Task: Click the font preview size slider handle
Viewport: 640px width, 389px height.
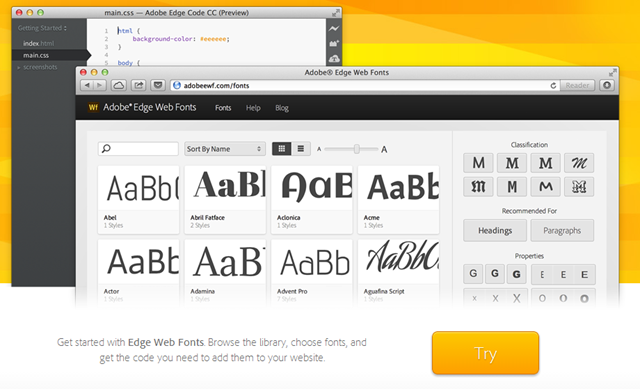Action: pyautogui.click(x=357, y=149)
